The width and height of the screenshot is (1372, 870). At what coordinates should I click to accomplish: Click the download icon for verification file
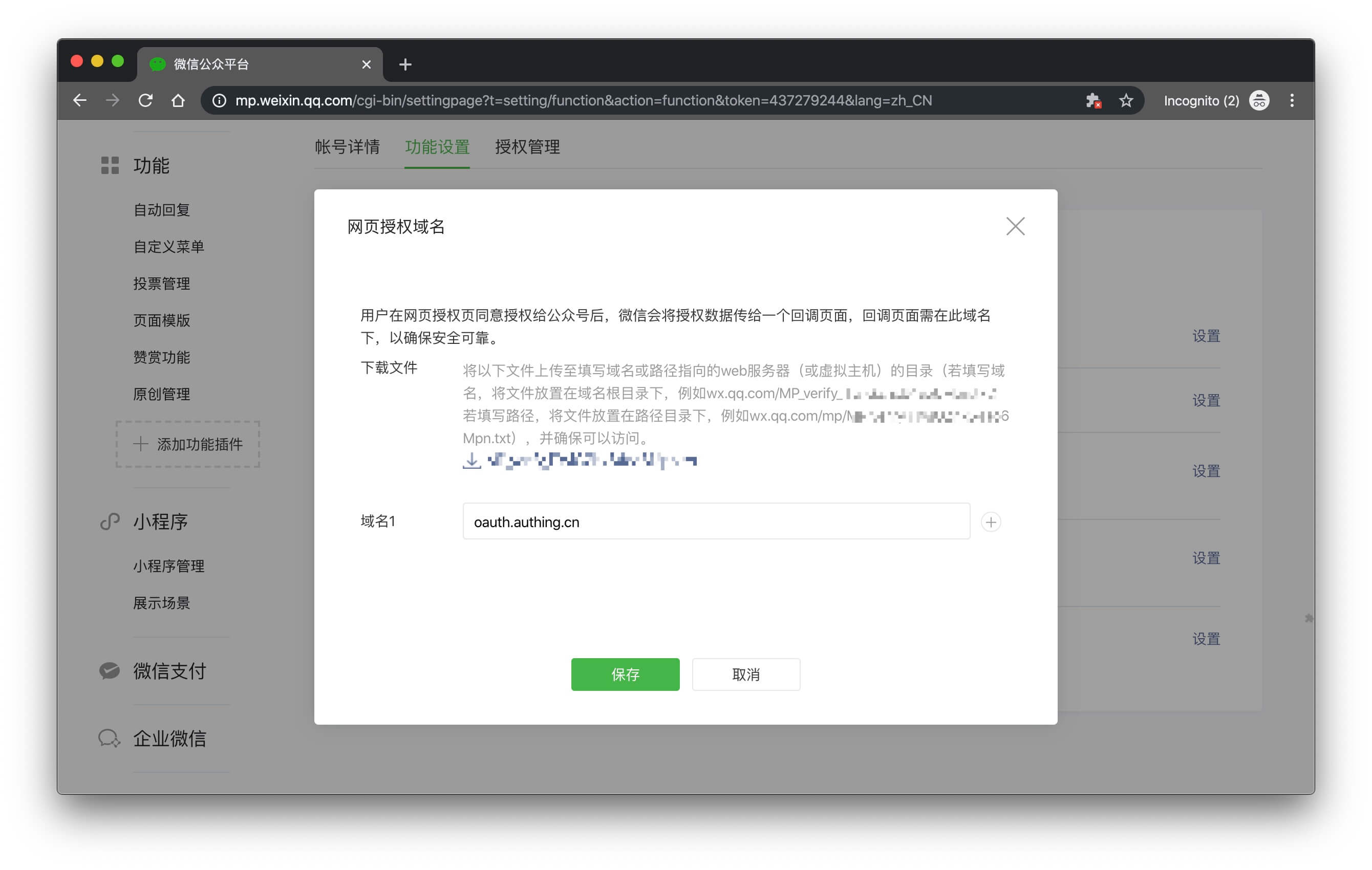pyautogui.click(x=472, y=461)
